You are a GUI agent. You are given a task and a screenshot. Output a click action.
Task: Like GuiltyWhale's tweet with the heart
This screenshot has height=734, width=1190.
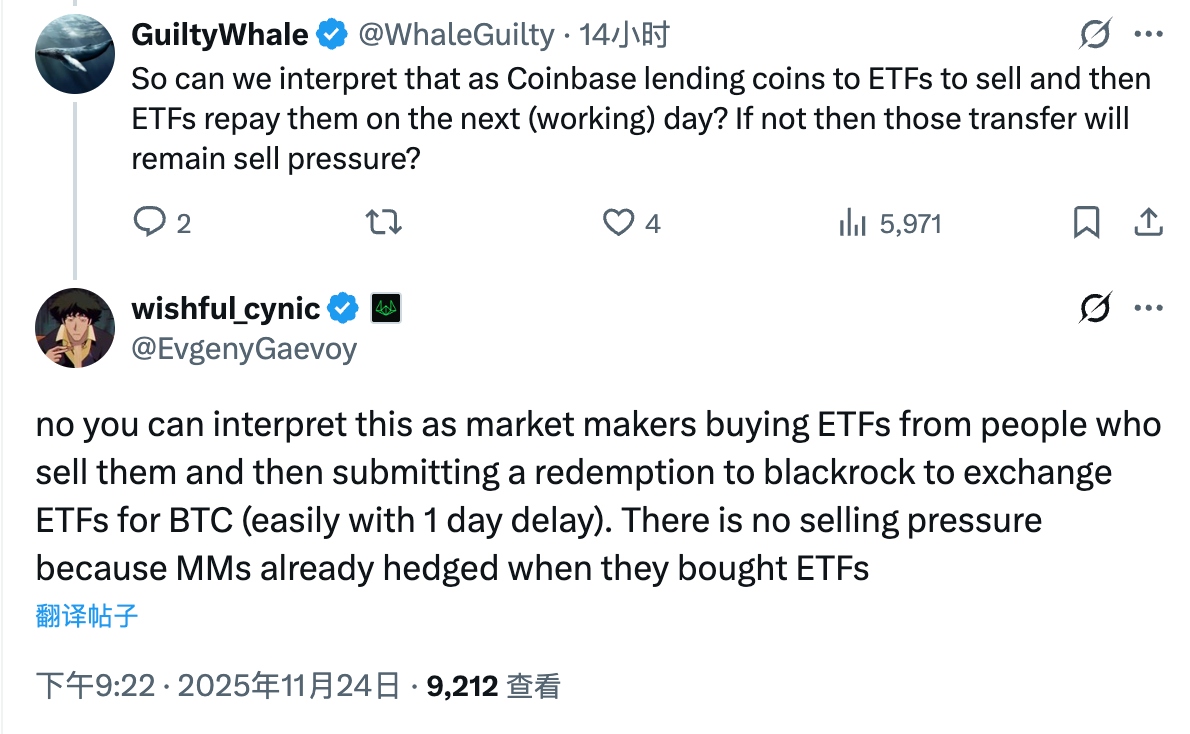click(x=618, y=222)
